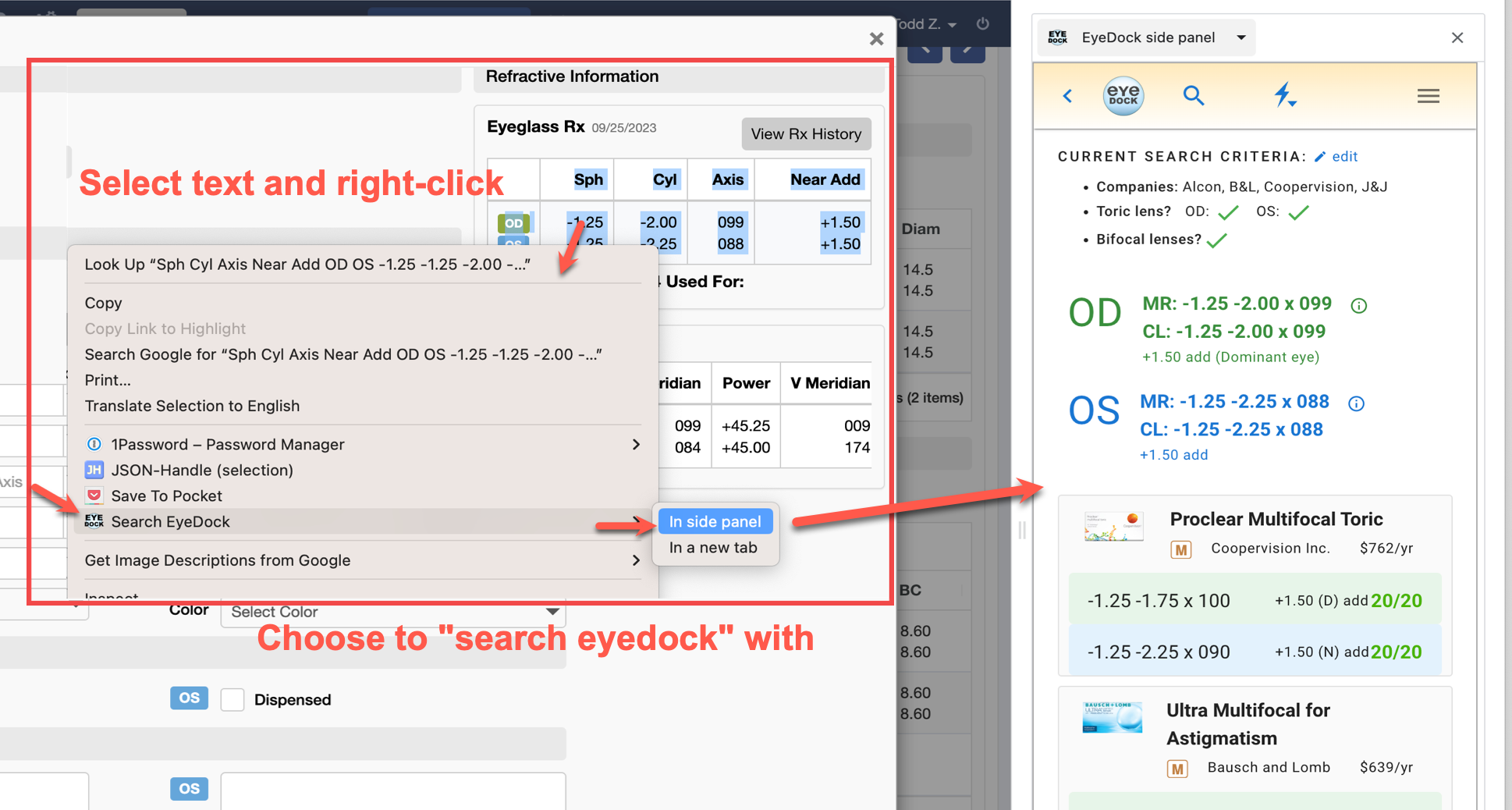Open the Proclear Multifocal Toric lens thumbnail

point(1113,527)
